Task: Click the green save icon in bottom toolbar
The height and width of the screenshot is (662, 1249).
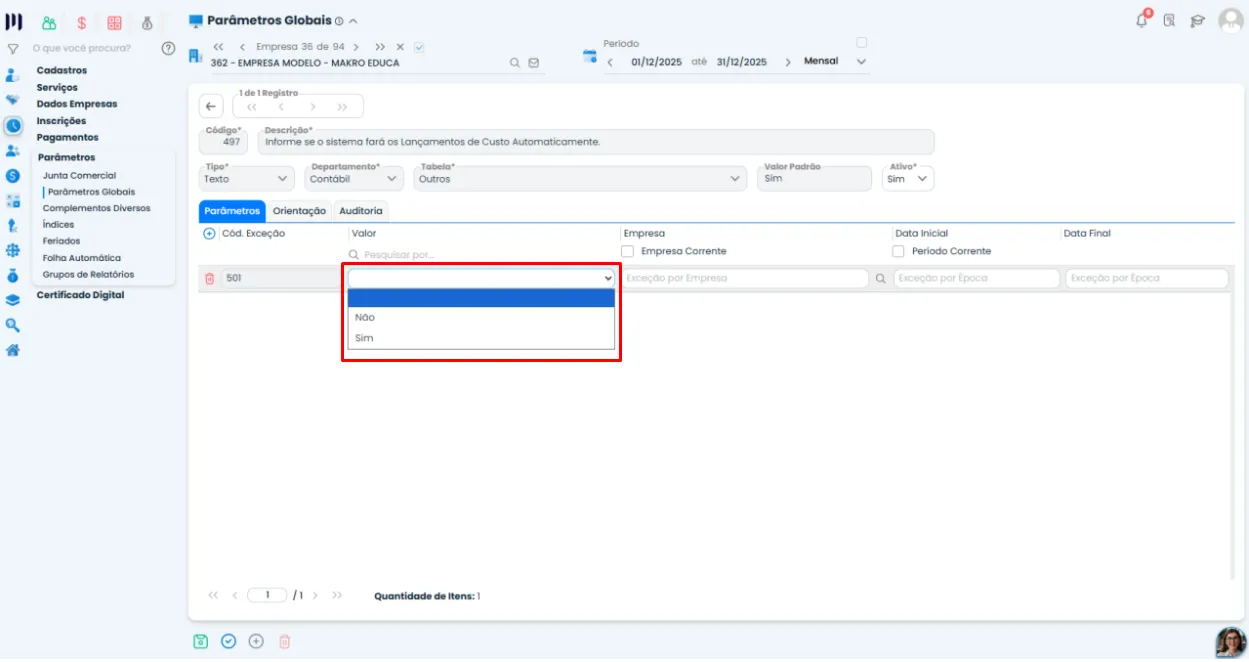Action: (200, 641)
